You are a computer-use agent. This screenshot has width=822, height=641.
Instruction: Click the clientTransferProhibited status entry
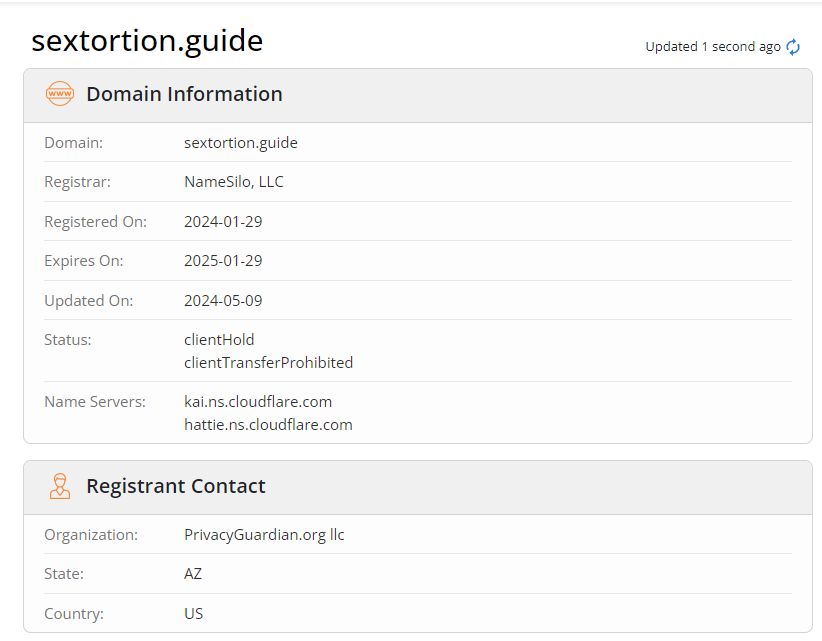click(x=268, y=363)
